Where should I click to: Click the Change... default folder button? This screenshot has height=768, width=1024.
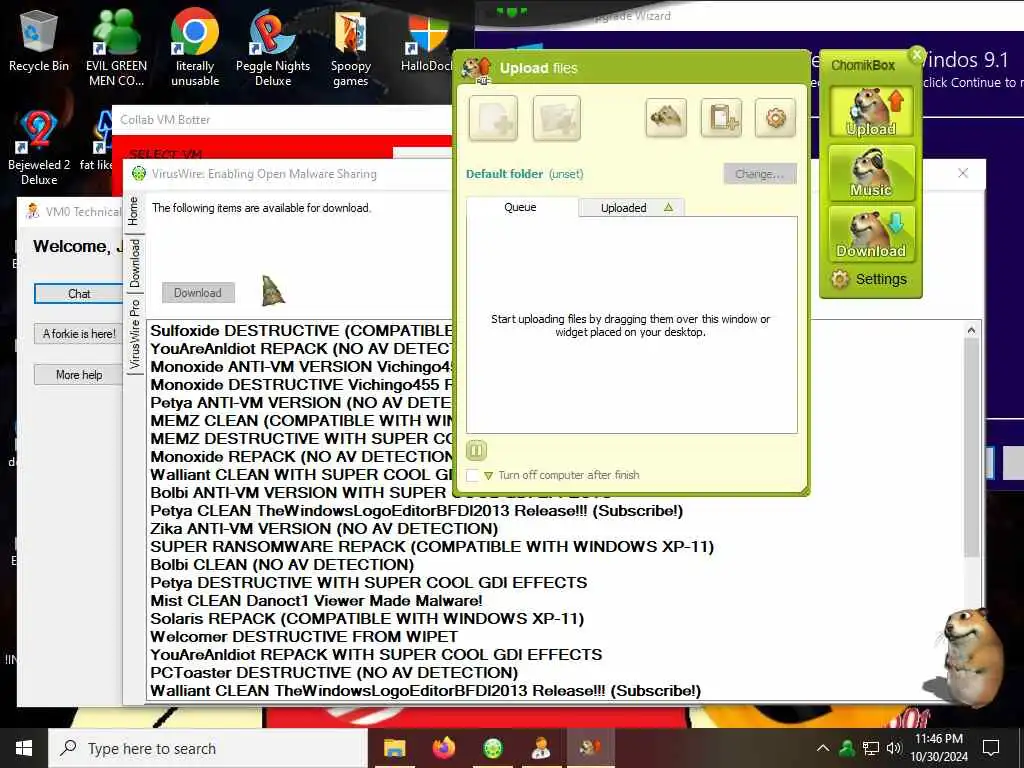(760, 174)
